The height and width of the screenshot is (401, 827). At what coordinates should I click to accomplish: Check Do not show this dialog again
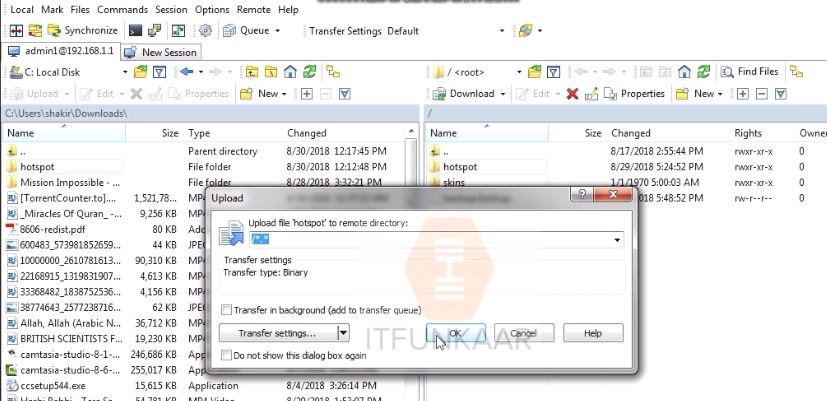click(226, 355)
